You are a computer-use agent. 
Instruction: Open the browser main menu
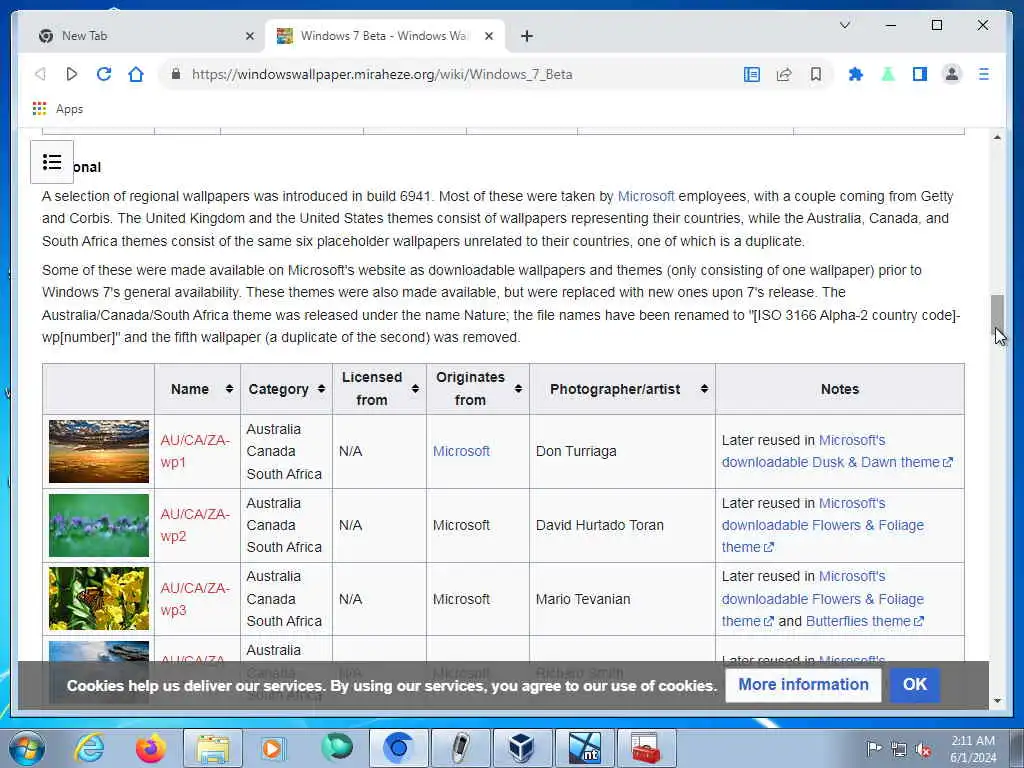point(984,74)
